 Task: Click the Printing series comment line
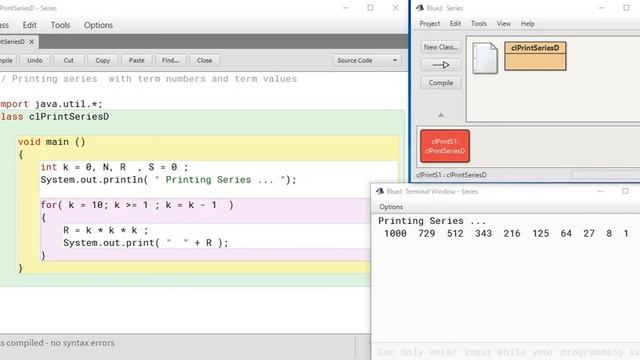pos(149,79)
